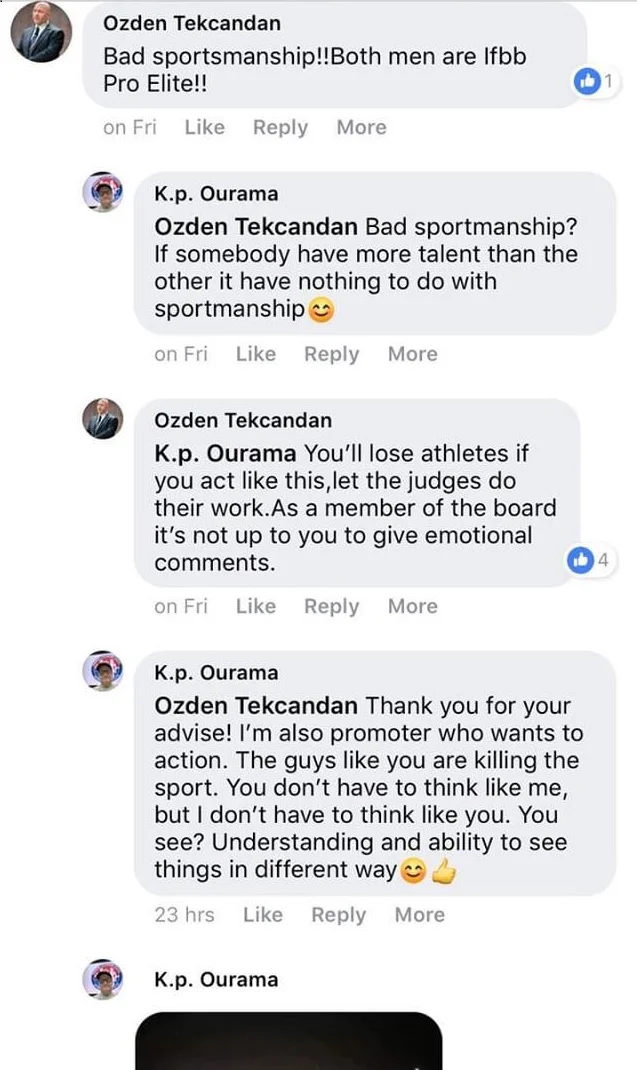
Task: Click Ozden Tekcandan's top comment profile picture
Action: [x=39, y=32]
